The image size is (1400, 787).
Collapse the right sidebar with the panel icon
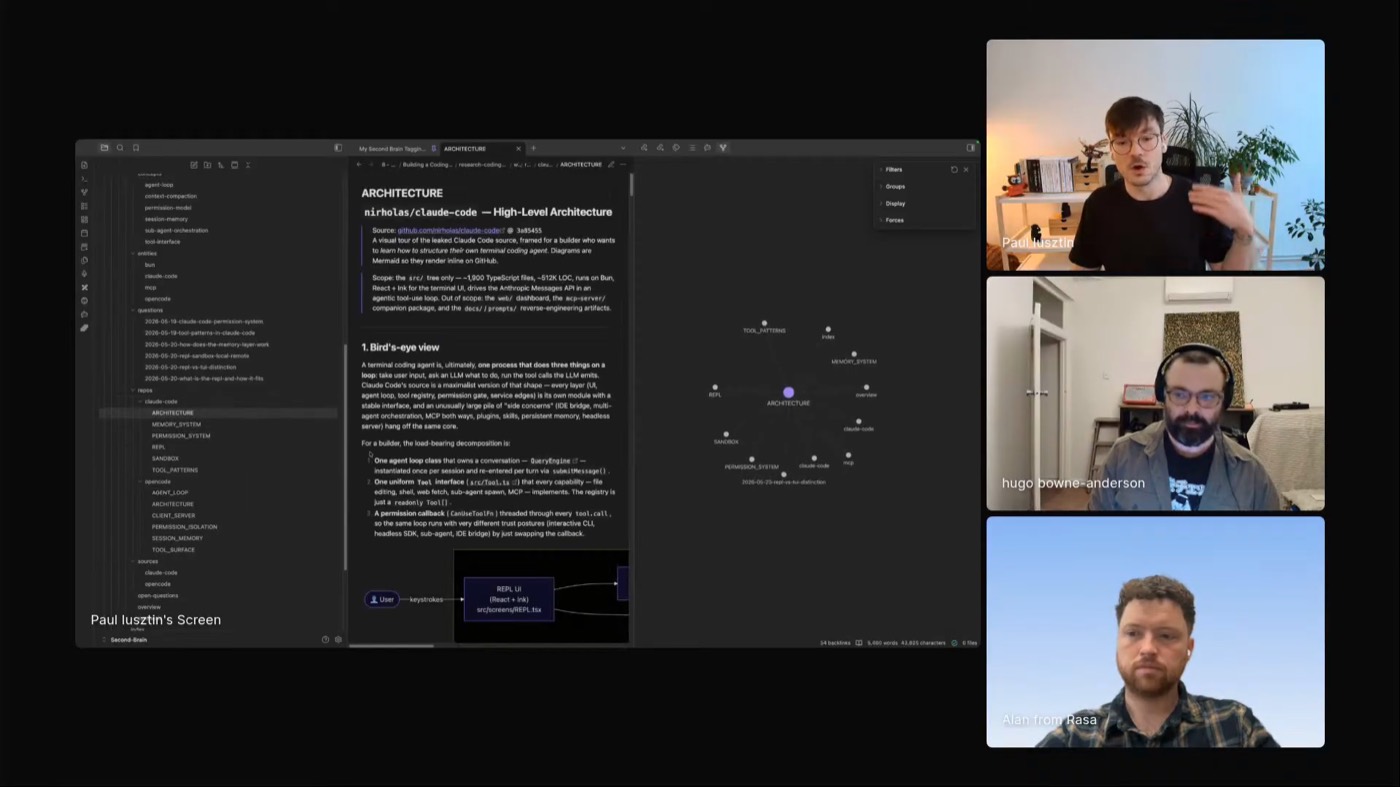coord(970,148)
